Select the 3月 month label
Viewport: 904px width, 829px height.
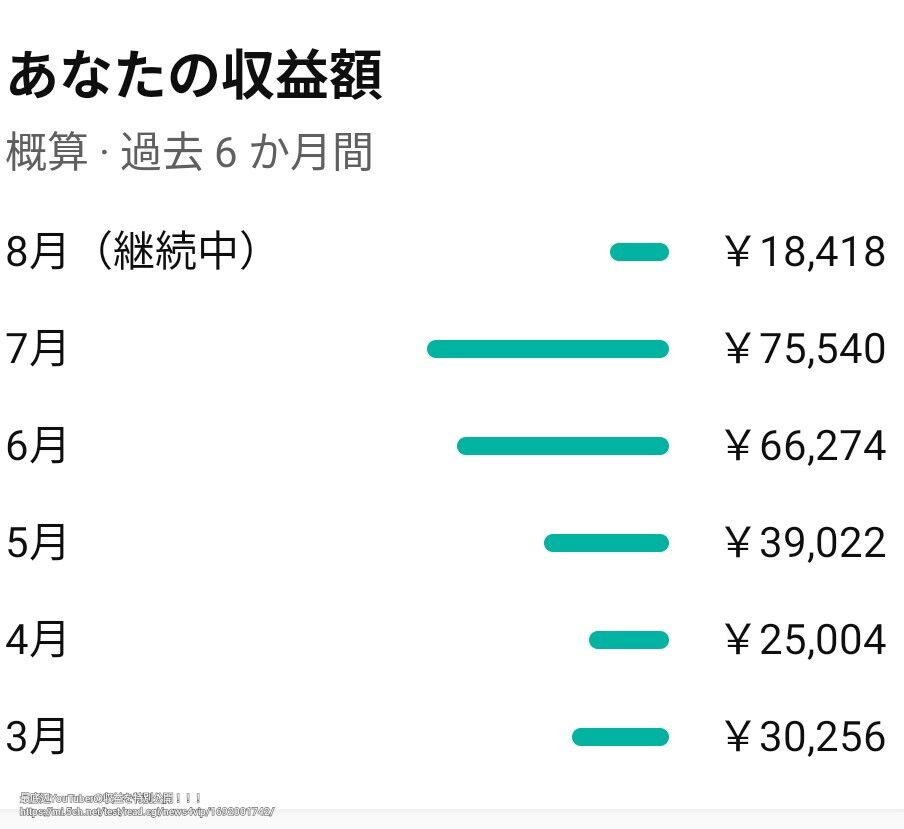click(37, 737)
